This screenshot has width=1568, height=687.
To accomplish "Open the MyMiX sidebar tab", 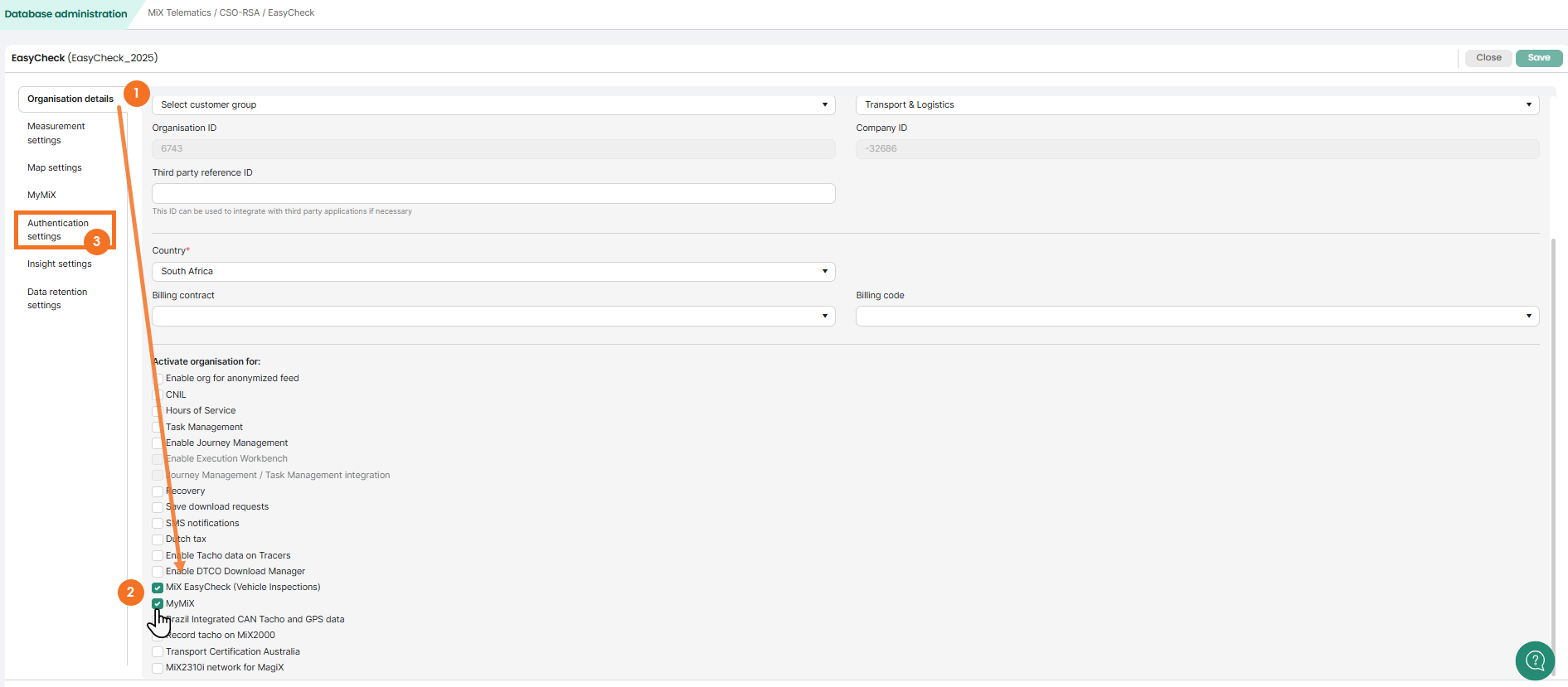I will 41,195.
